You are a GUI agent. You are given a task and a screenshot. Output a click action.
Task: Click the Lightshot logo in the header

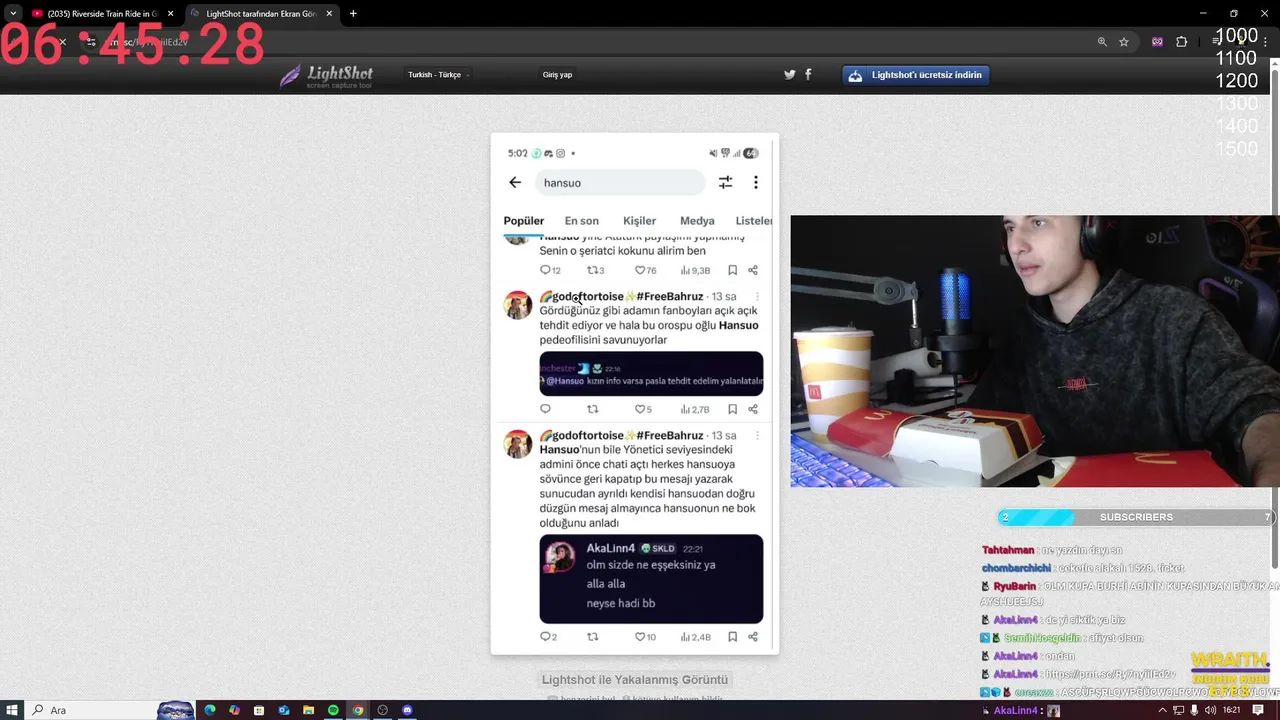pyautogui.click(x=327, y=76)
